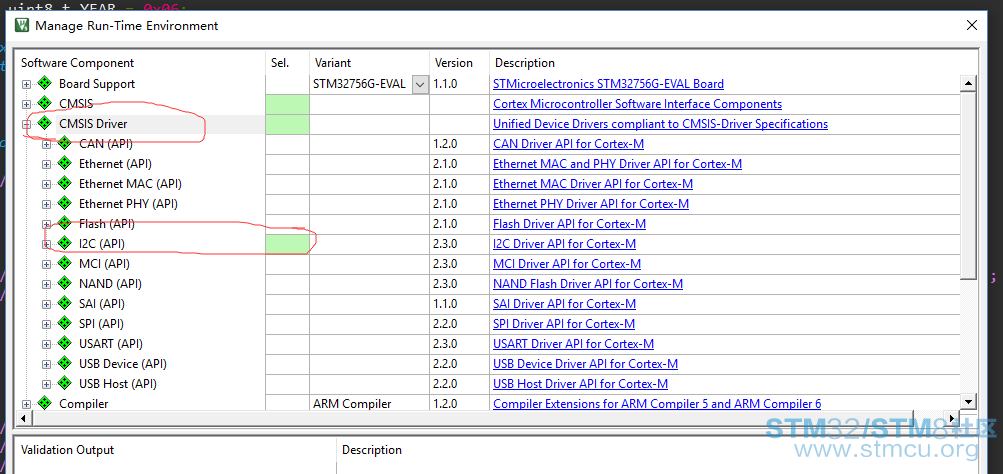
Task: Open the USART Driver API link
Action: tap(573, 344)
